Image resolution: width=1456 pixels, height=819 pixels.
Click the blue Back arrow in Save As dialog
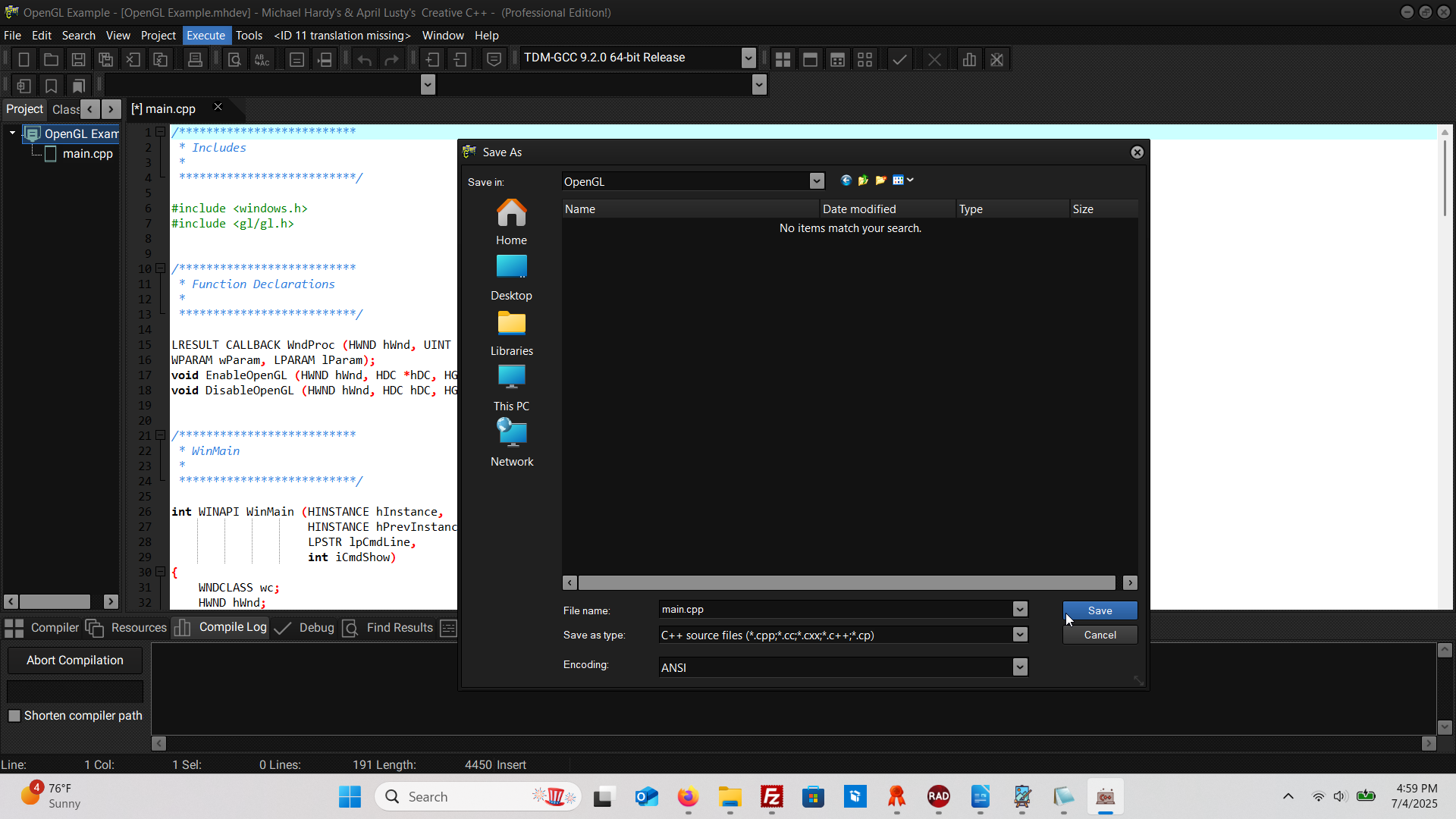[846, 180]
